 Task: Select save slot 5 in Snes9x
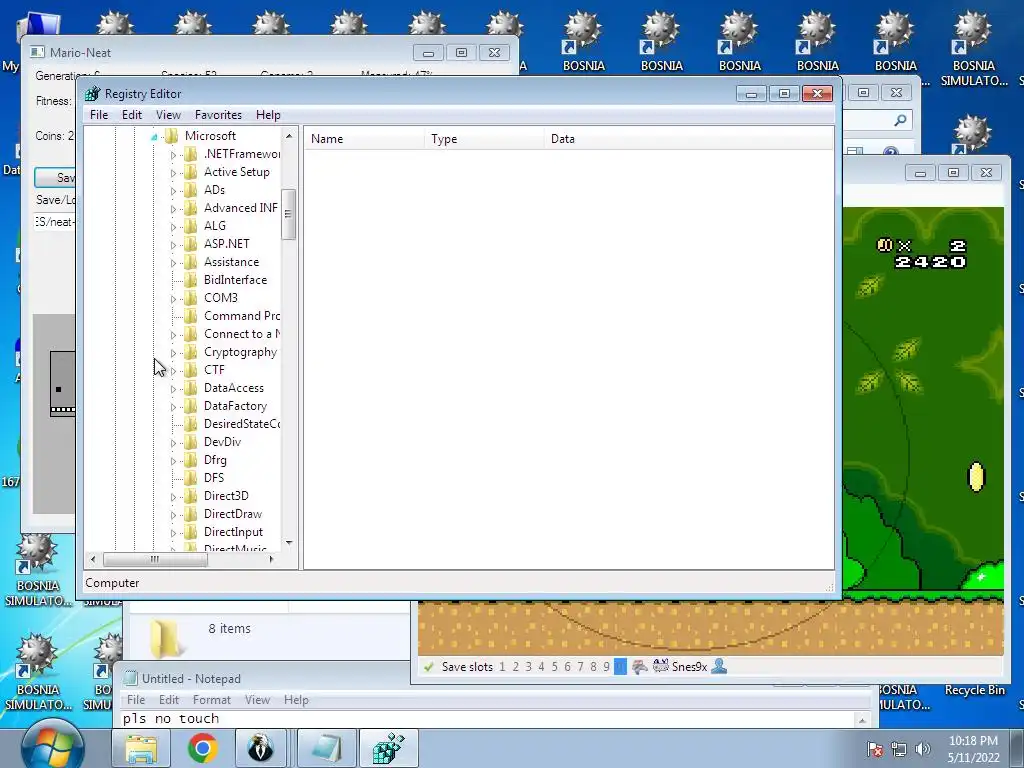point(554,667)
